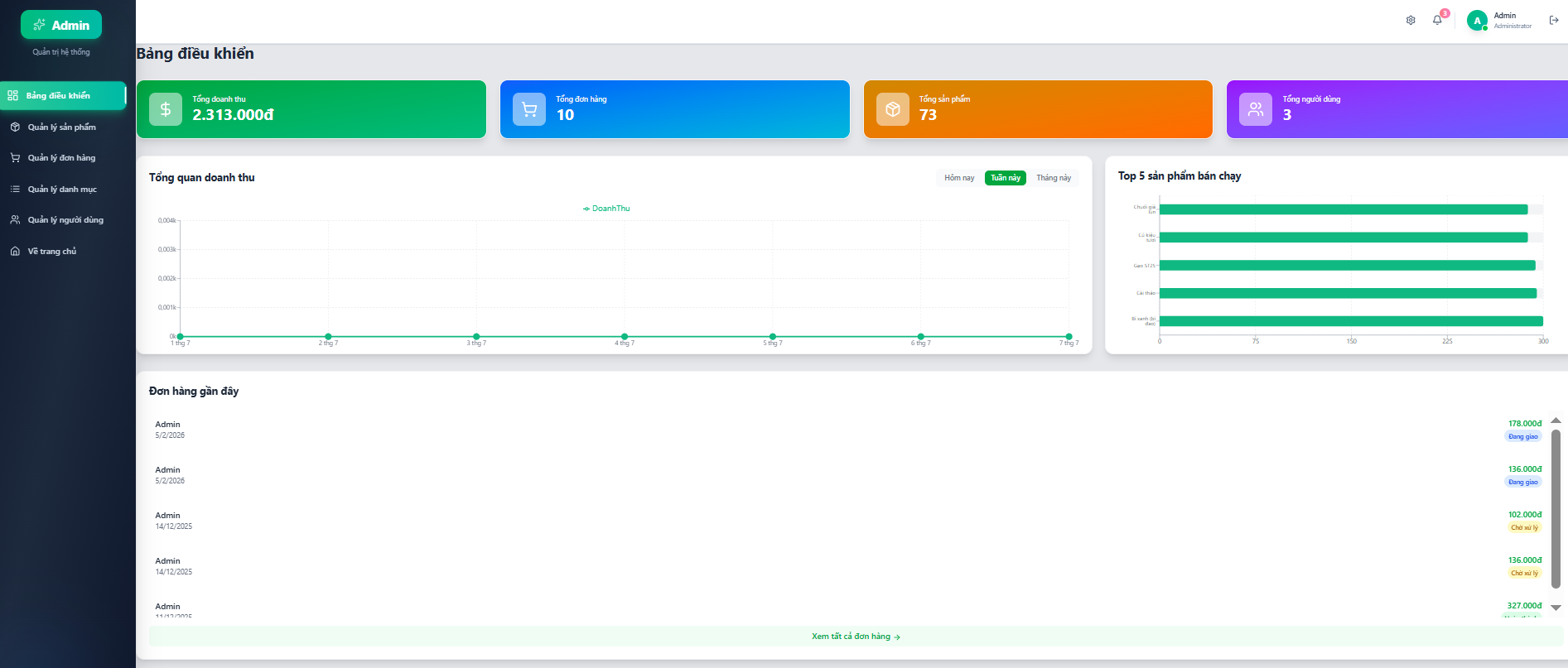This screenshot has width=1568, height=668.
Task: Open Quản lý danh mục page
Action: (63, 189)
